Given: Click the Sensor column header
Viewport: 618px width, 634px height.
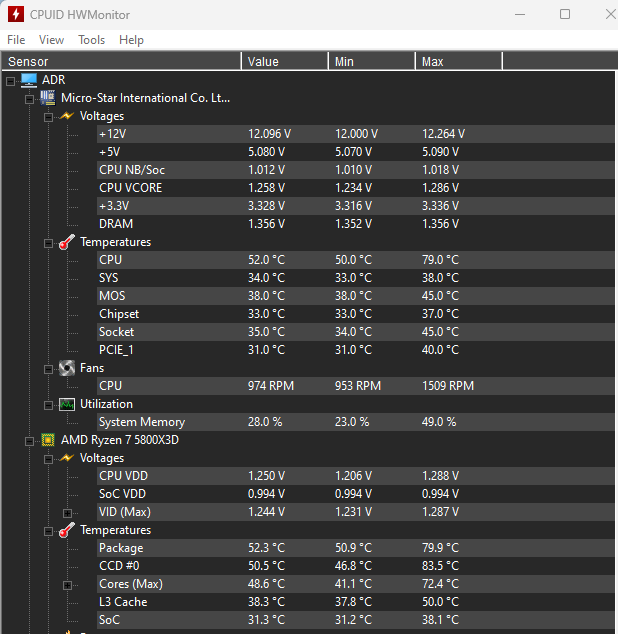Looking at the screenshot, I should click(x=121, y=61).
